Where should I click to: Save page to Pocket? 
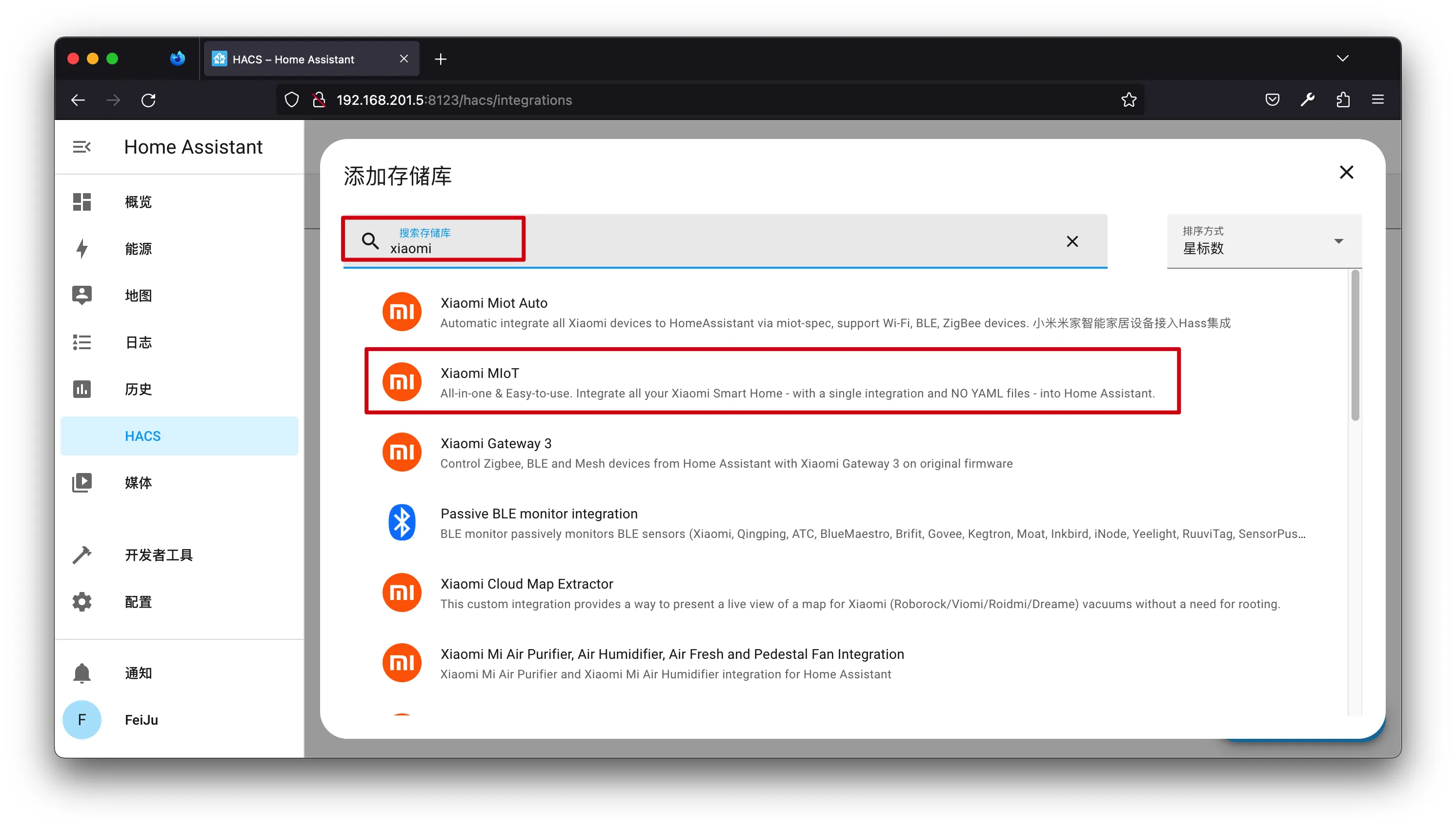click(1272, 100)
